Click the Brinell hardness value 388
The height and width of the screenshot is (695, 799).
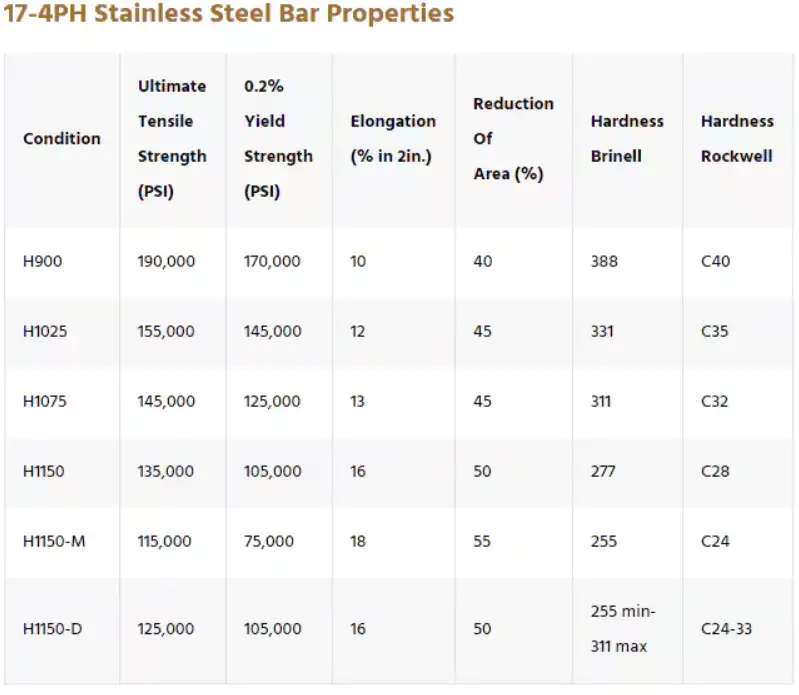604,261
